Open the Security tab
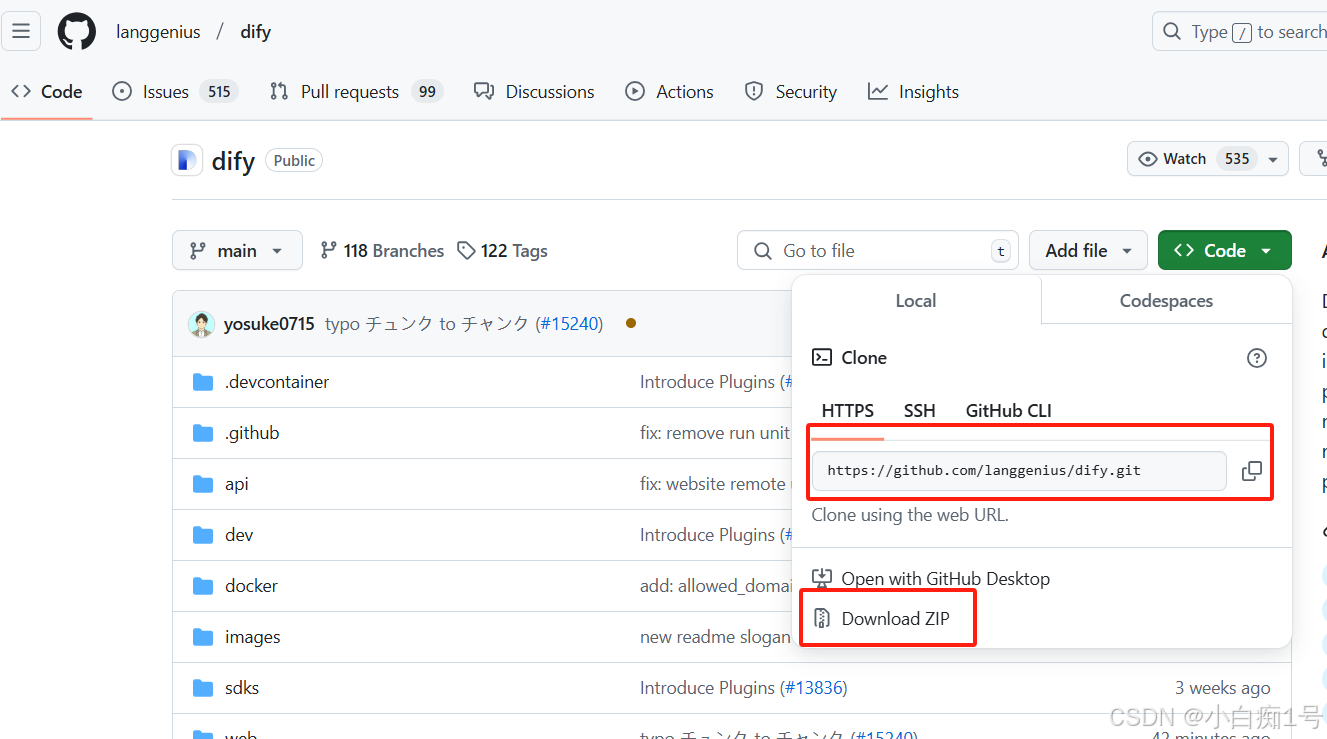The height and width of the screenshot is (739, 1327). coord(790,92)
